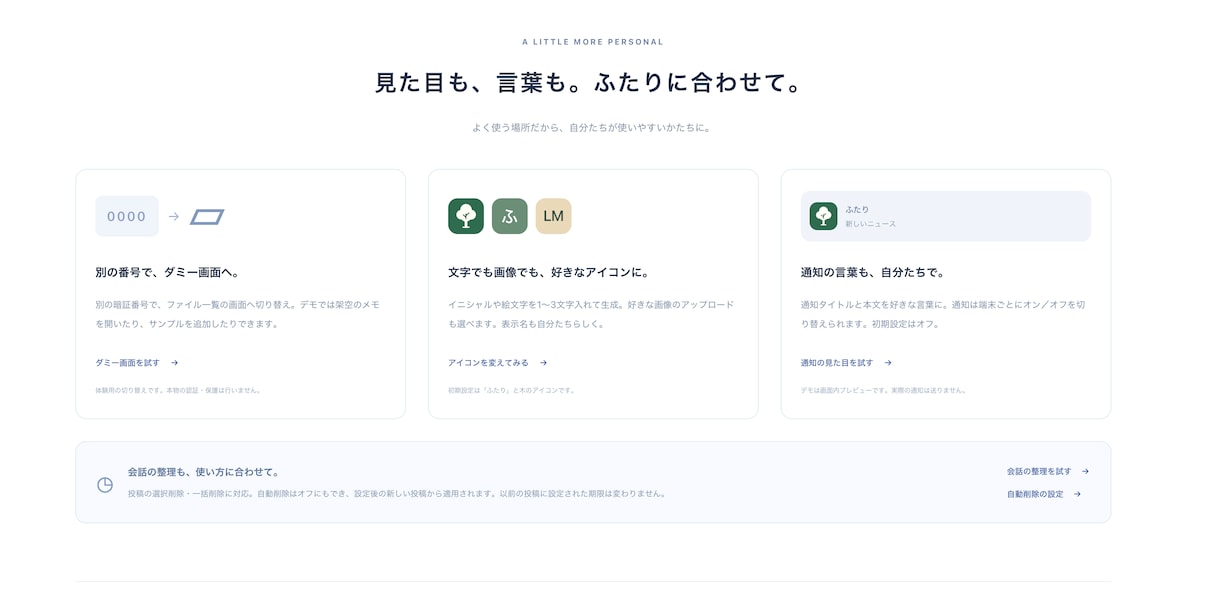The image size is (1220, 596).
Task: Click paragraph starting with 投稿の選択削除・一括削除に対応
Action: [x=397, y=494]
